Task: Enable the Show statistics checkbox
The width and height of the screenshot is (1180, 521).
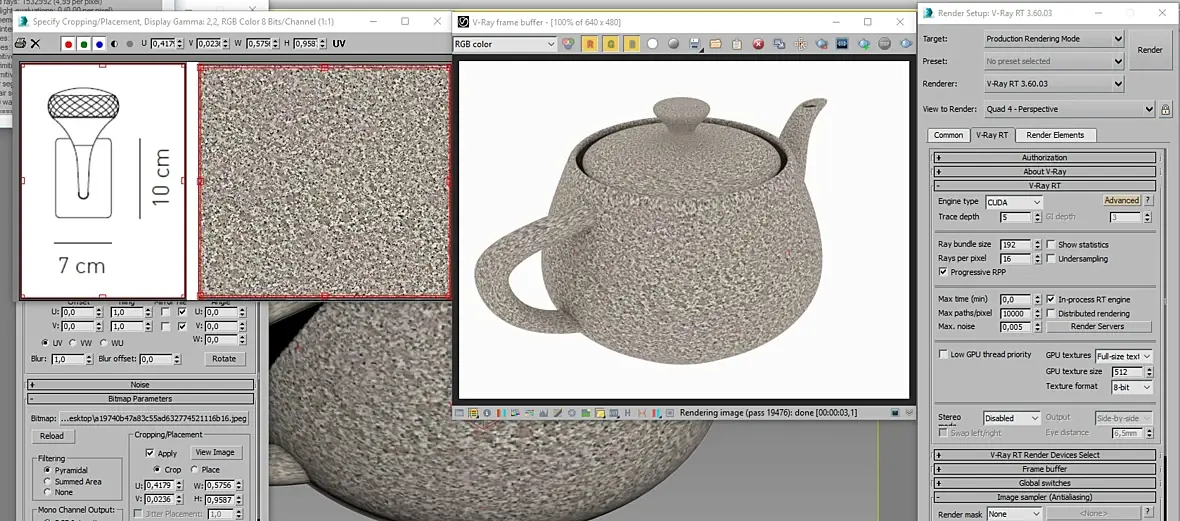Action: [x=1051, y=245]
